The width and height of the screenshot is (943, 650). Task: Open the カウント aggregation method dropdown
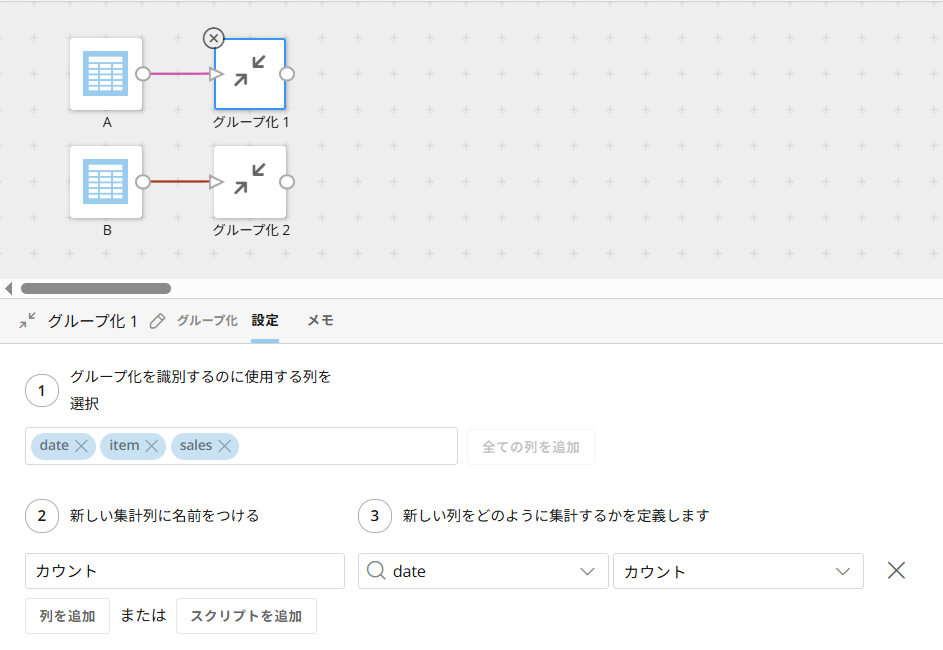[843, 571]
